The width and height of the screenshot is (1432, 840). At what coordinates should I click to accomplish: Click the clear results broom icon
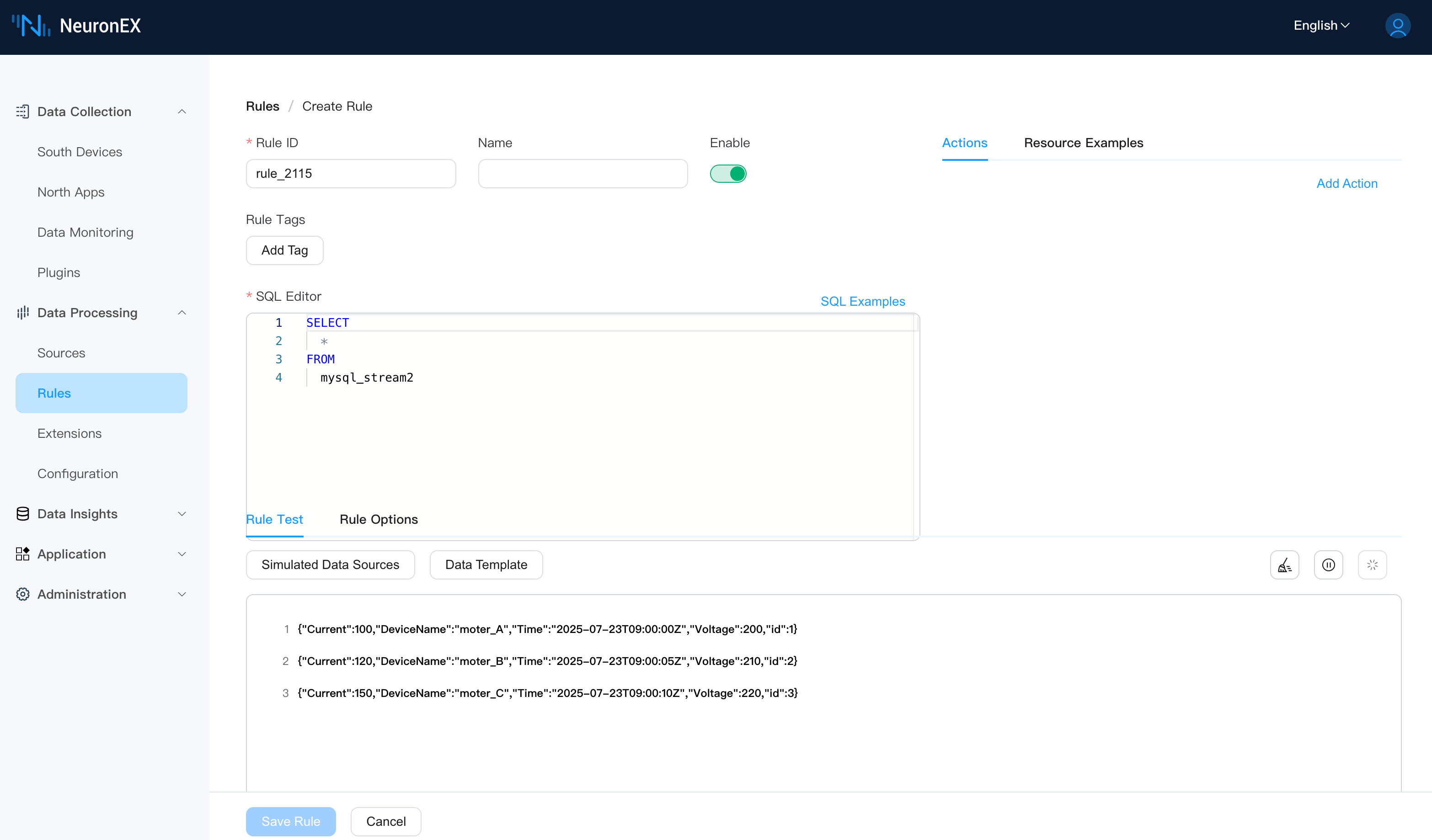click(x=1284, y=564)
